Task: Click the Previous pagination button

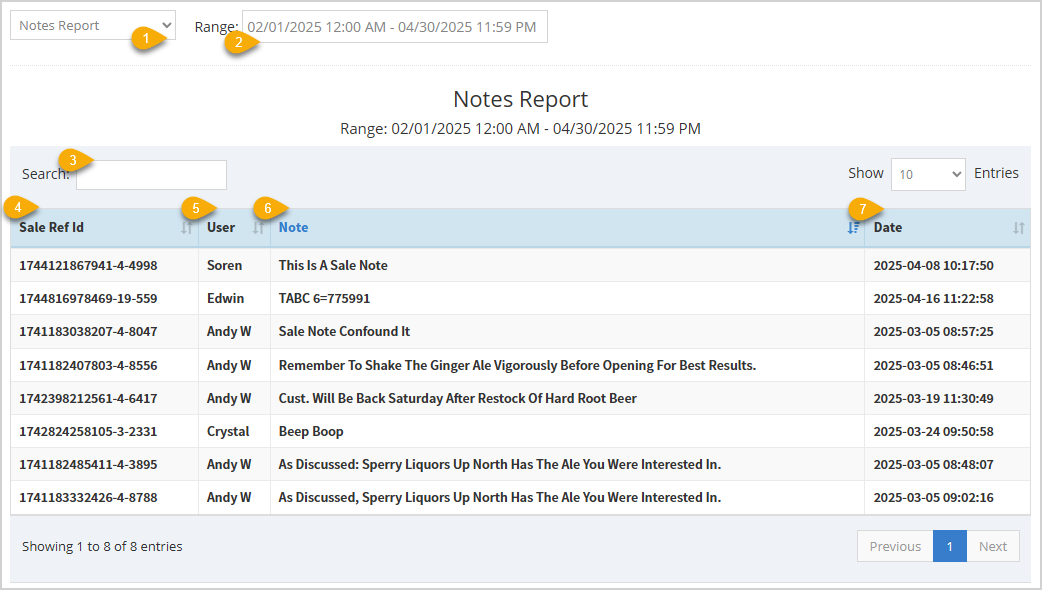Action: pyautogui.click(x=894, y=546)
